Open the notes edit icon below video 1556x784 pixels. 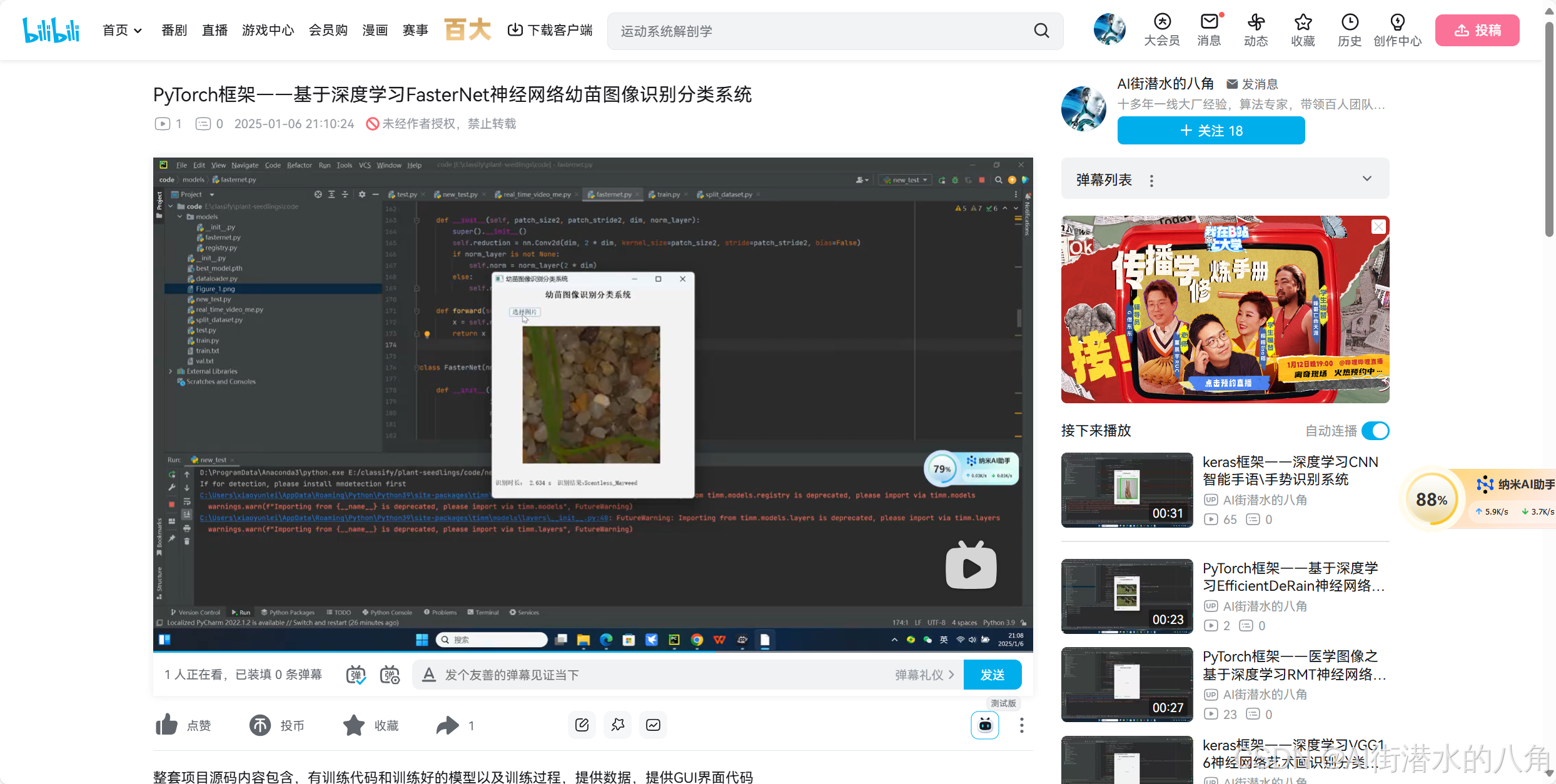point(582,725)
